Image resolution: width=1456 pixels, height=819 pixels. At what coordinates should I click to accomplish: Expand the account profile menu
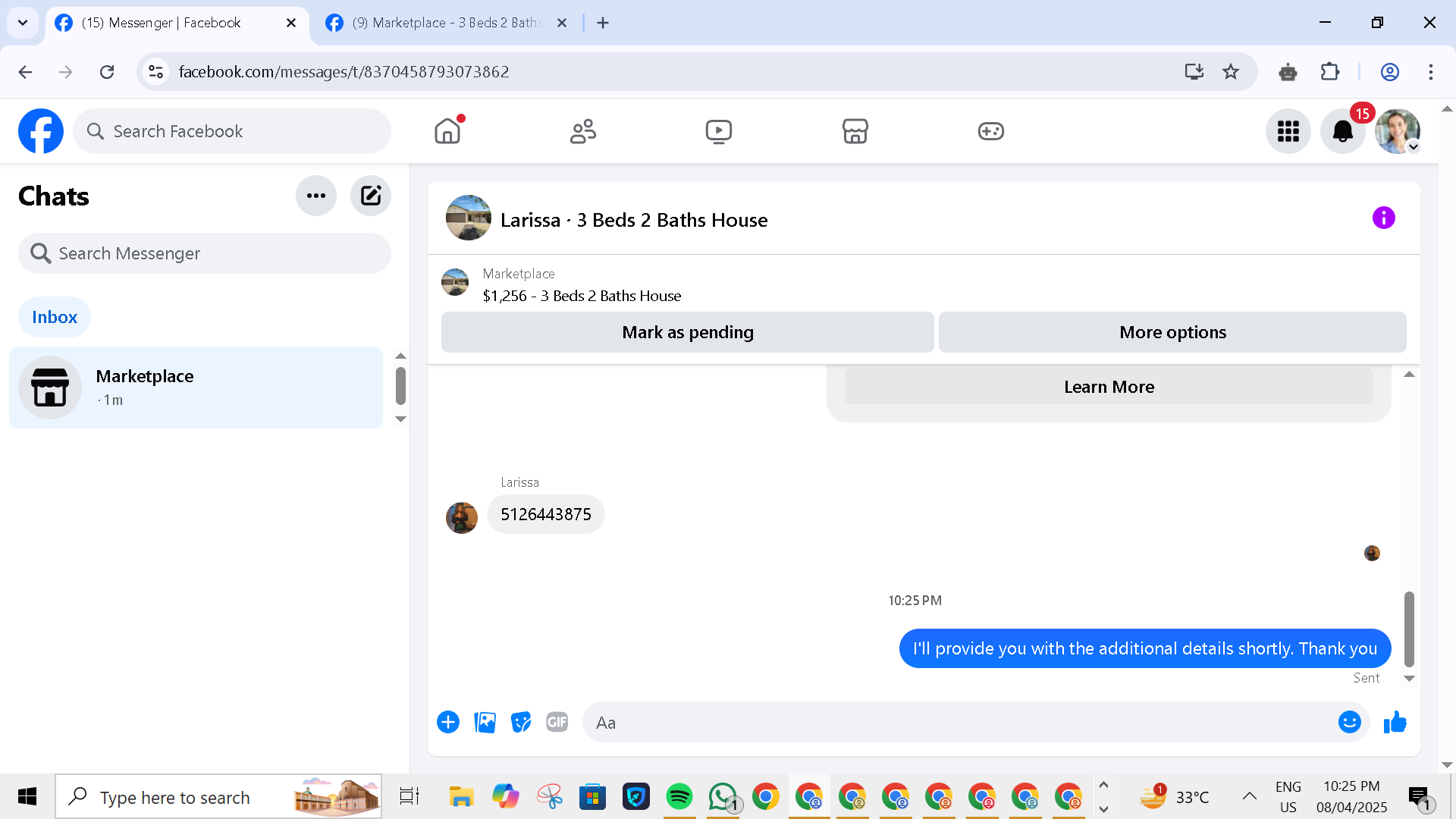tap(1398, 131)
